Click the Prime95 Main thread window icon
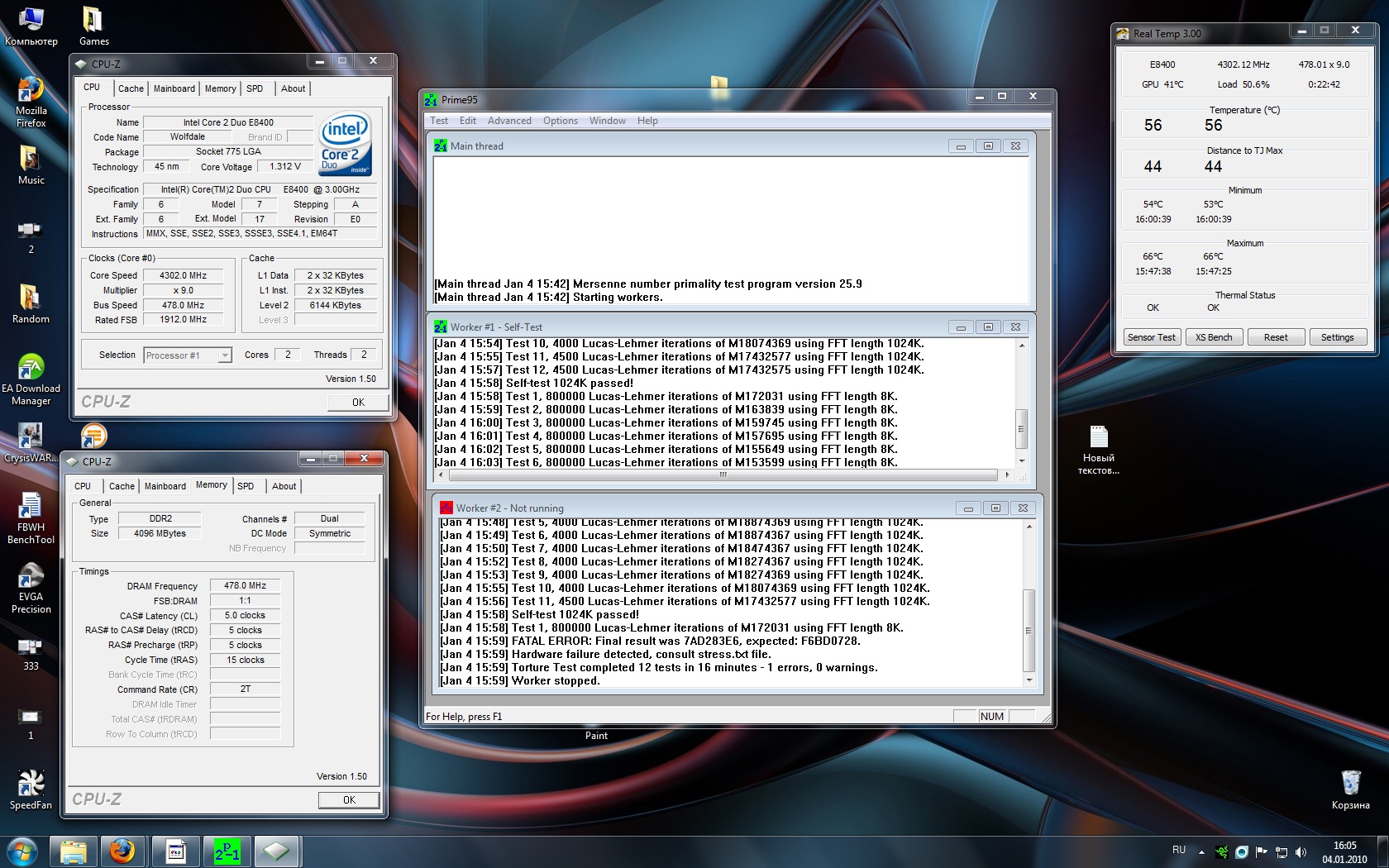Screen dimensions: 1389x868 441,146
